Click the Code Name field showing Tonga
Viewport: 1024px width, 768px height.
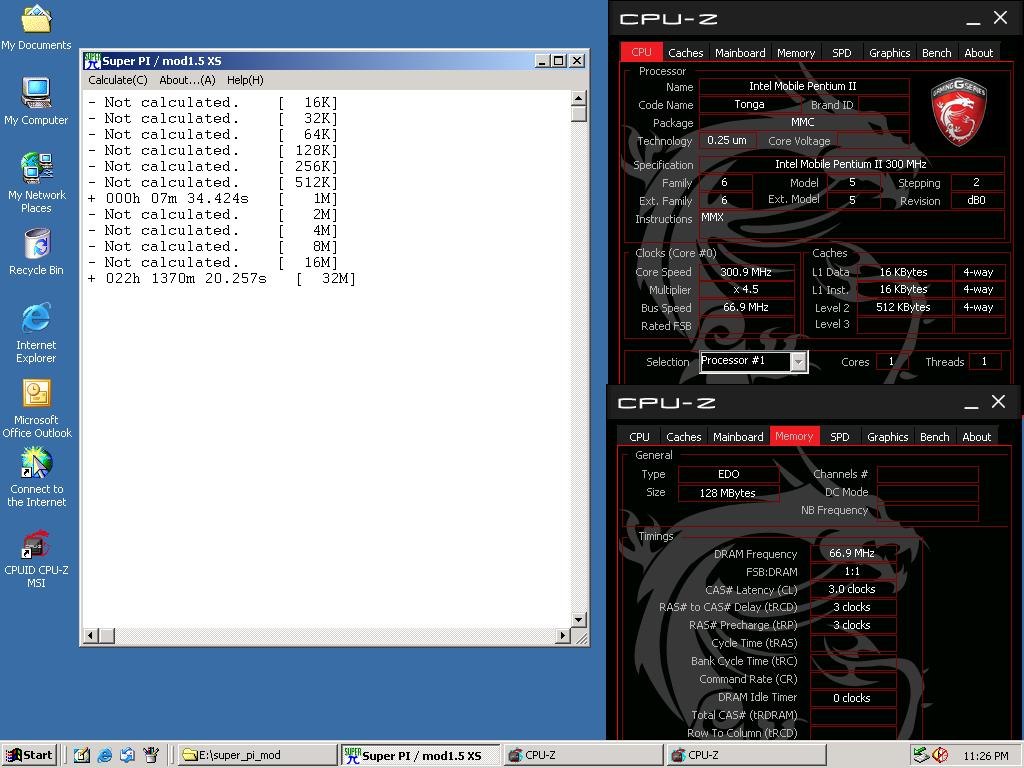click(750, 104)
